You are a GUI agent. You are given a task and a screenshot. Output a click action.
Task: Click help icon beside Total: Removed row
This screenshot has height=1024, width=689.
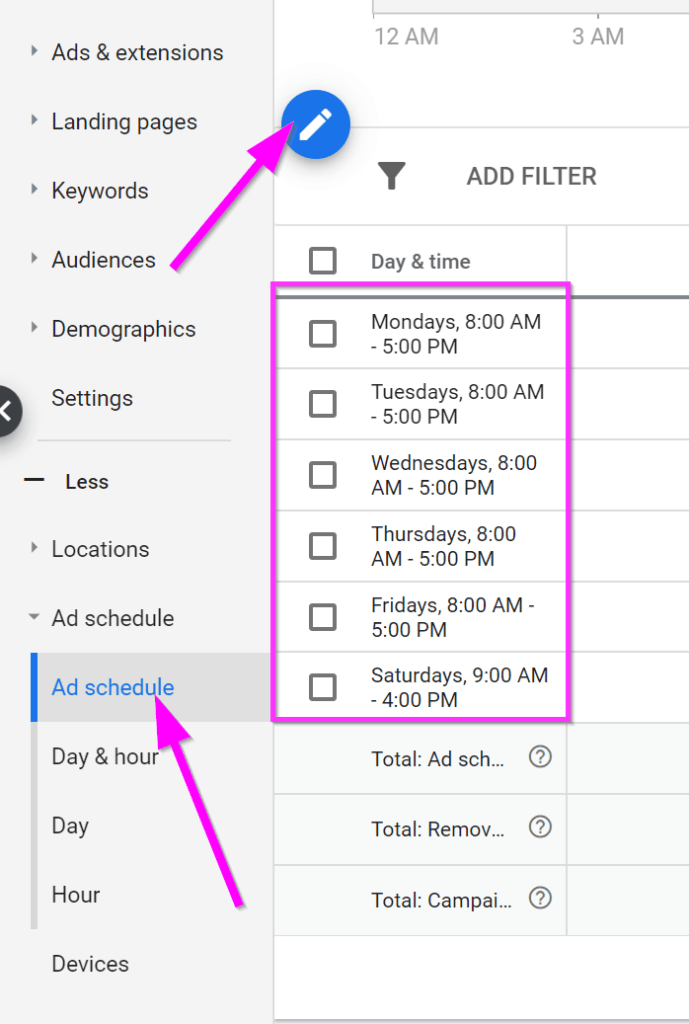540,828
